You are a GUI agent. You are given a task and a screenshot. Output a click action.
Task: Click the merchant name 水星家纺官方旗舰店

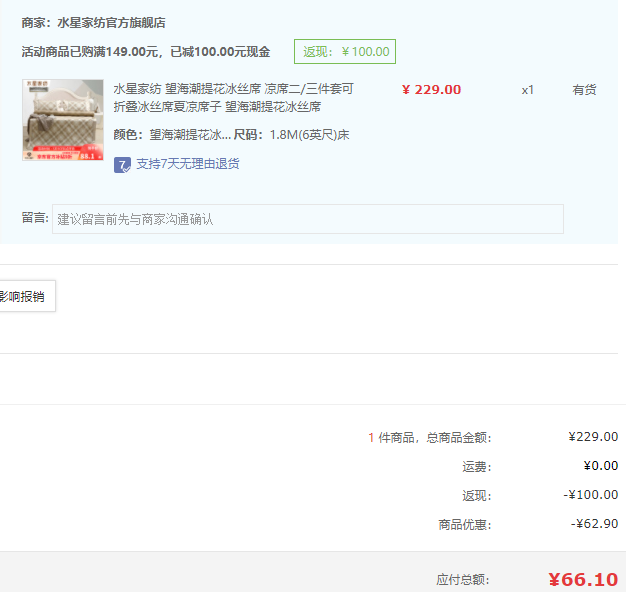coord(111,22)
